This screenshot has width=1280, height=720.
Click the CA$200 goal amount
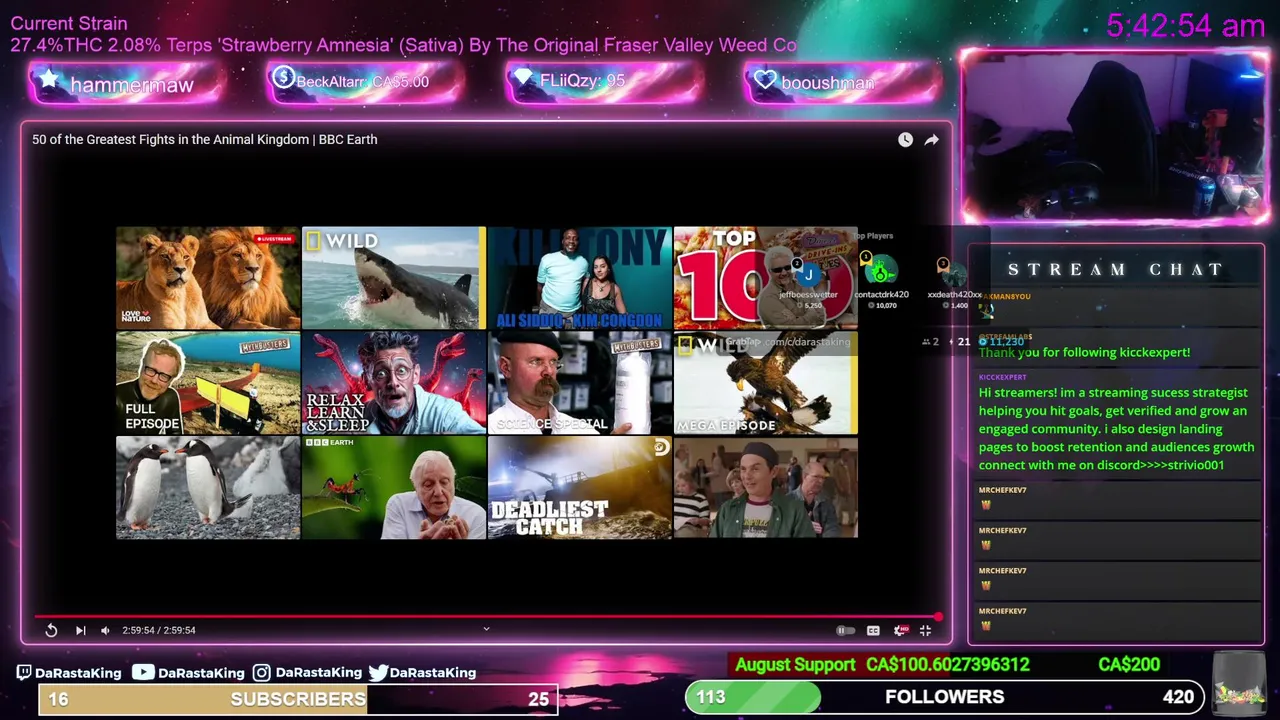pos(1129,665)
